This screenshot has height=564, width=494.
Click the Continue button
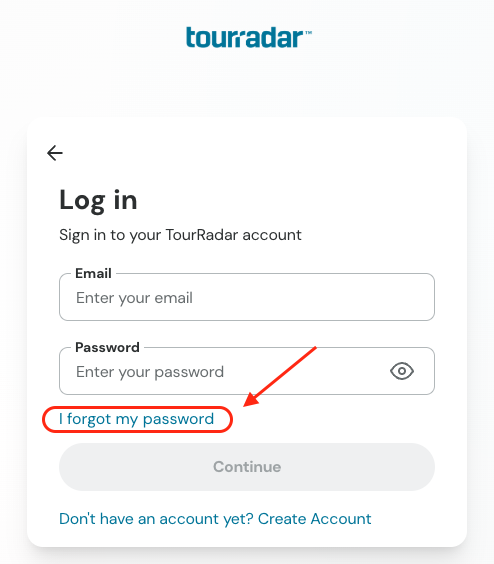point(247,467)
